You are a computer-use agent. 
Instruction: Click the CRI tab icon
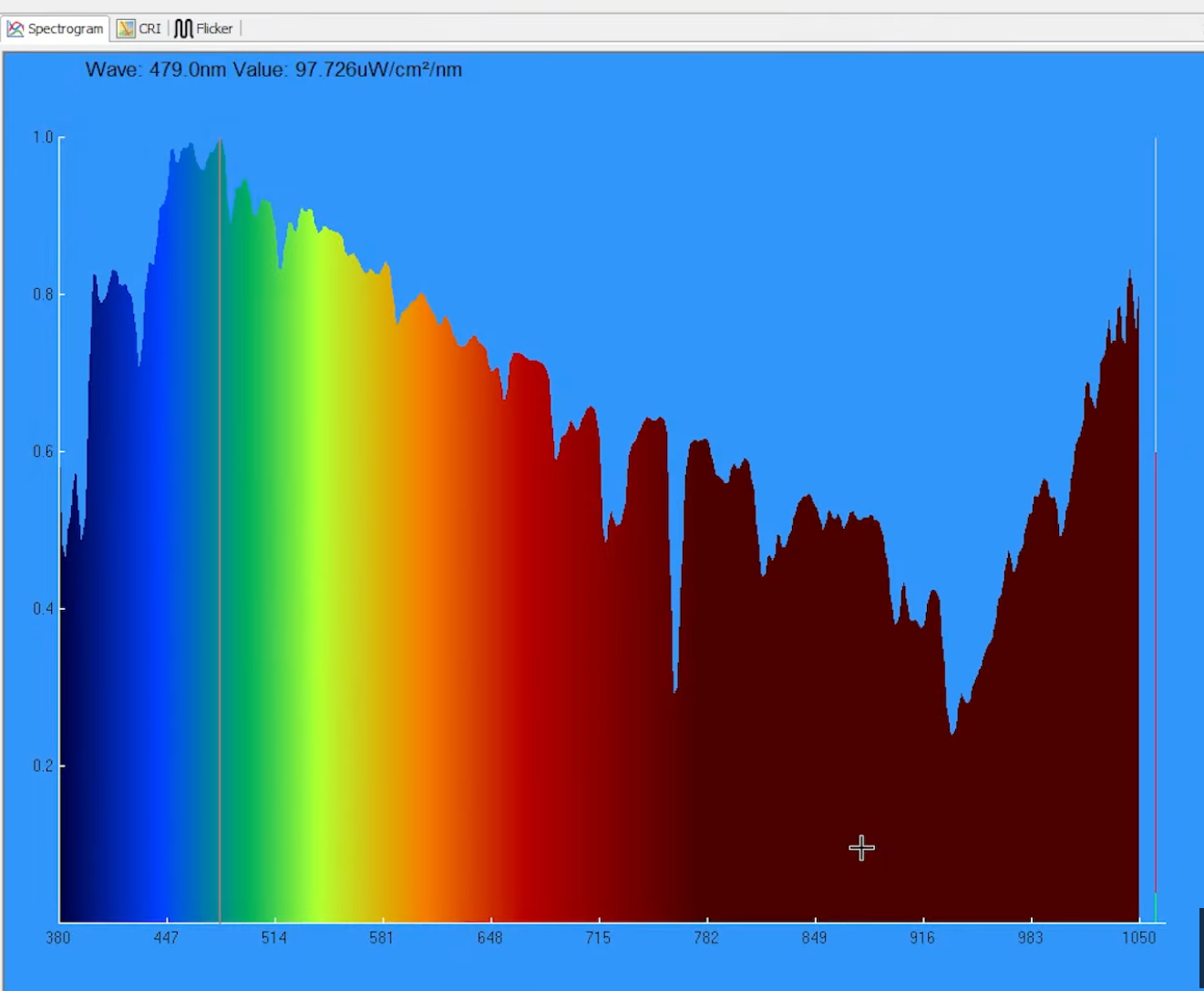tap(126, 29)
